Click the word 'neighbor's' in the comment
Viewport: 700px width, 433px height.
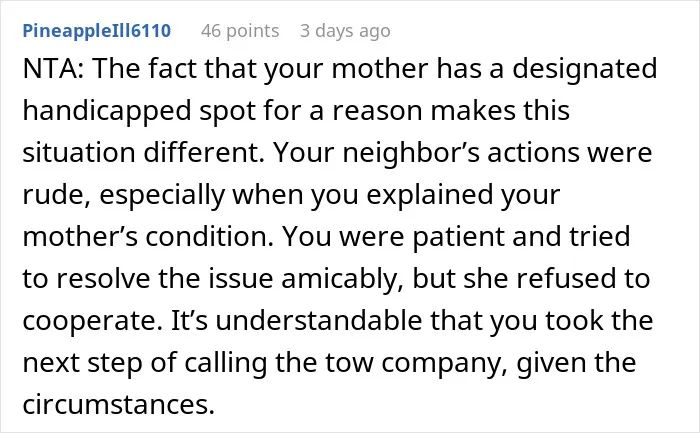(x=411, y=153)
